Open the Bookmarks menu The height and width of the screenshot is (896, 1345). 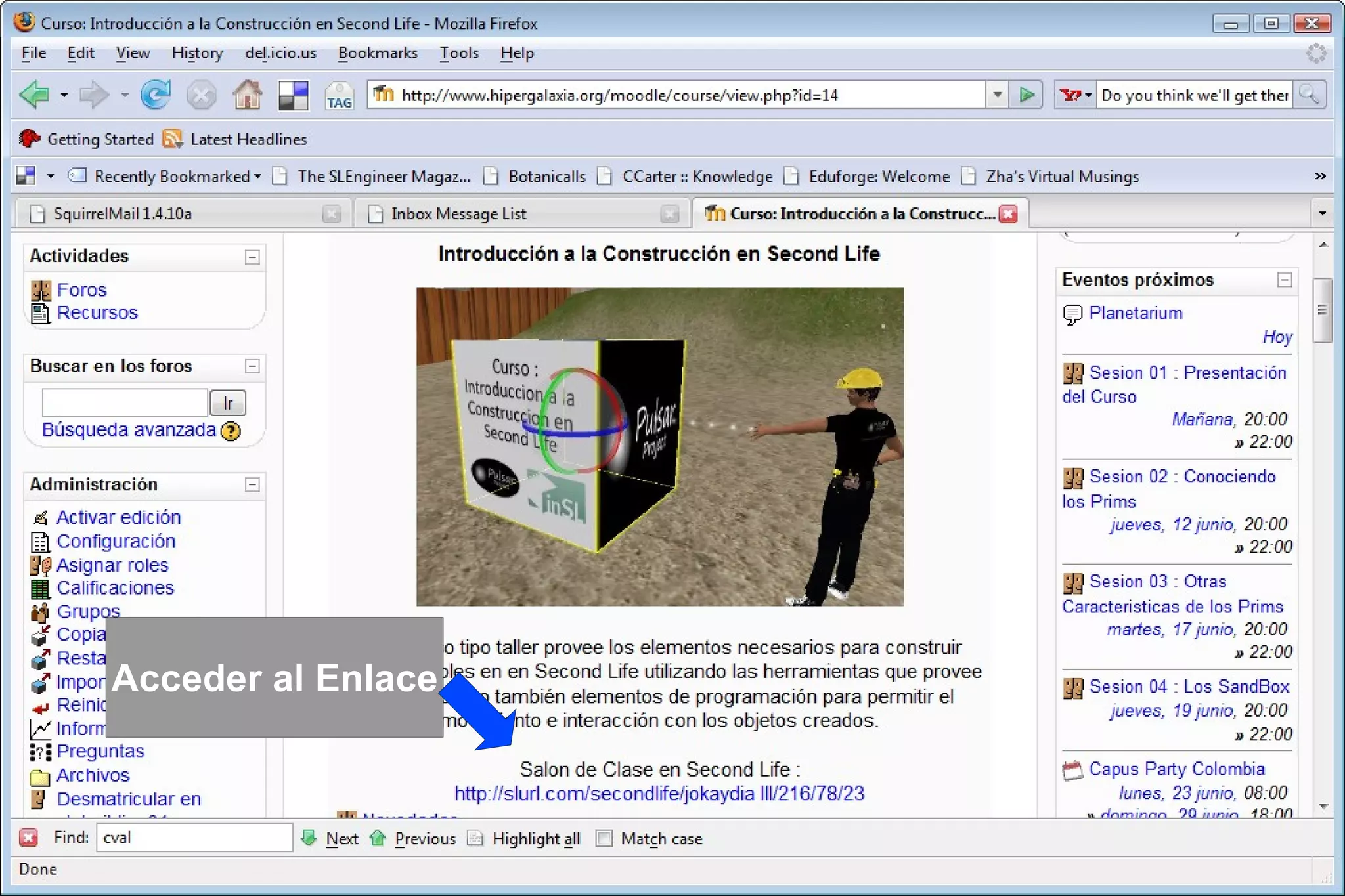pyautogui.click(x=378, y=53)
